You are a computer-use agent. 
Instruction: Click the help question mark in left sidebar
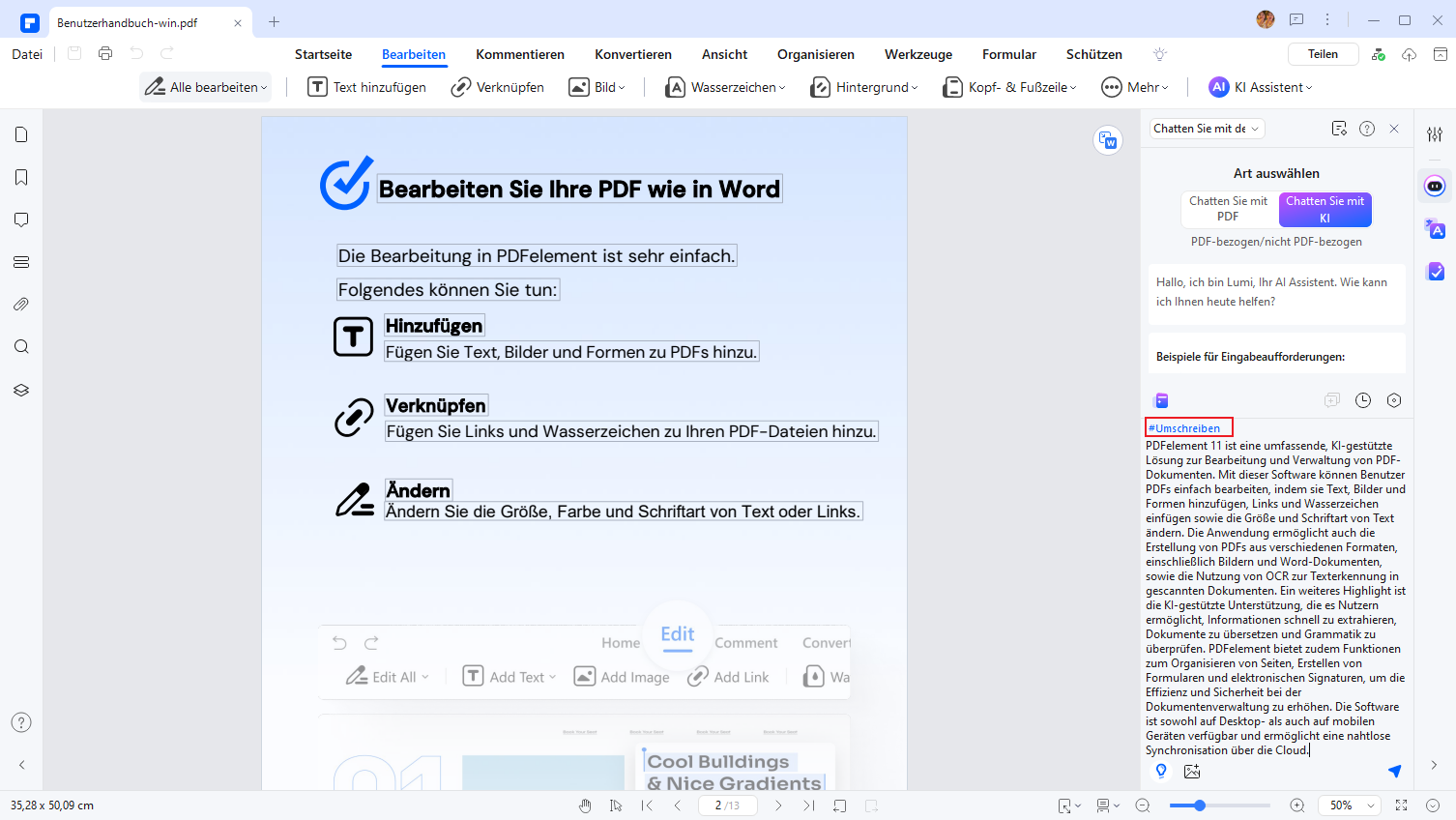(x=21, y=722)
